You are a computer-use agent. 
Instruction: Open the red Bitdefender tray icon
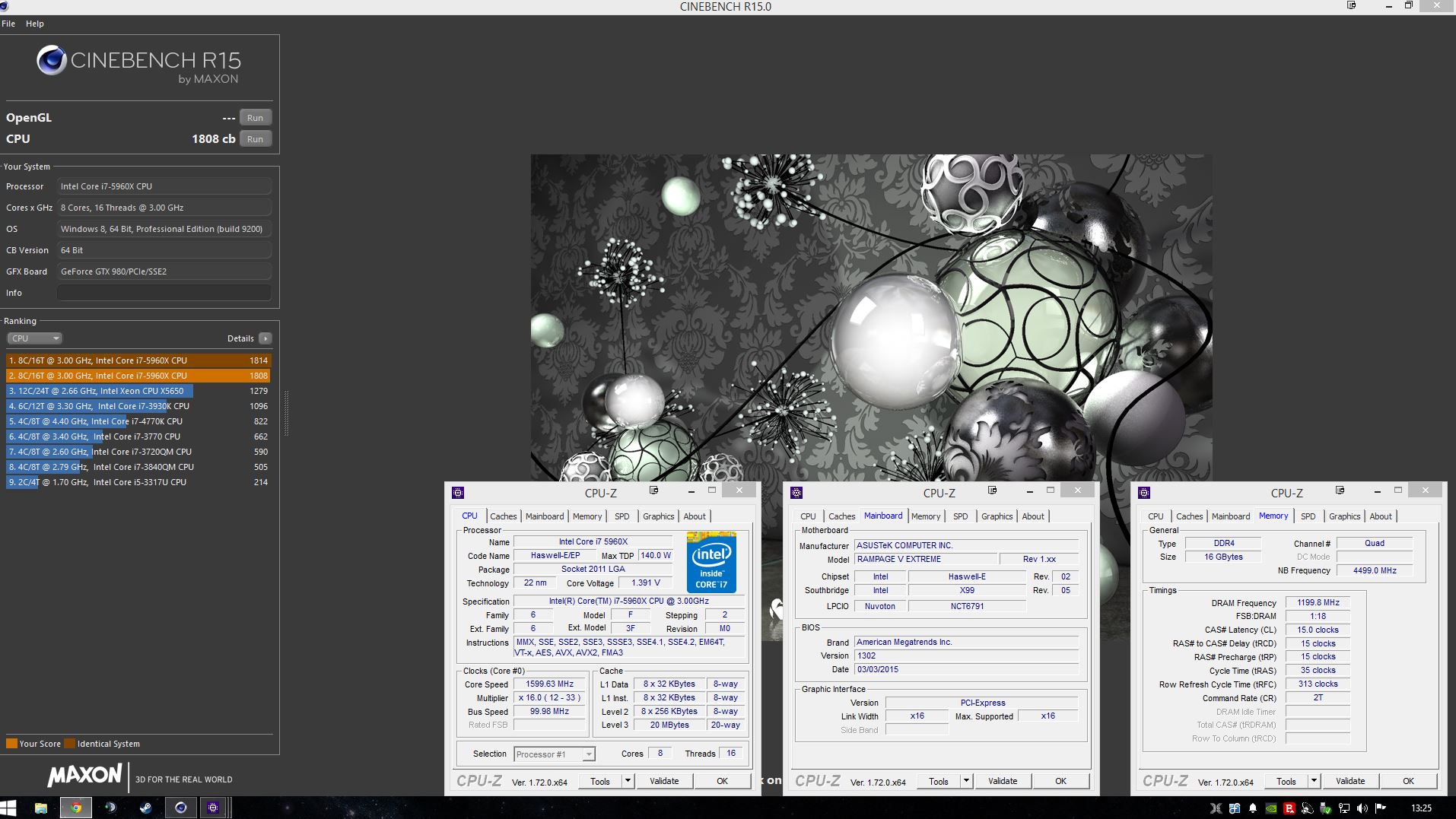click(x=1289, y=808)
